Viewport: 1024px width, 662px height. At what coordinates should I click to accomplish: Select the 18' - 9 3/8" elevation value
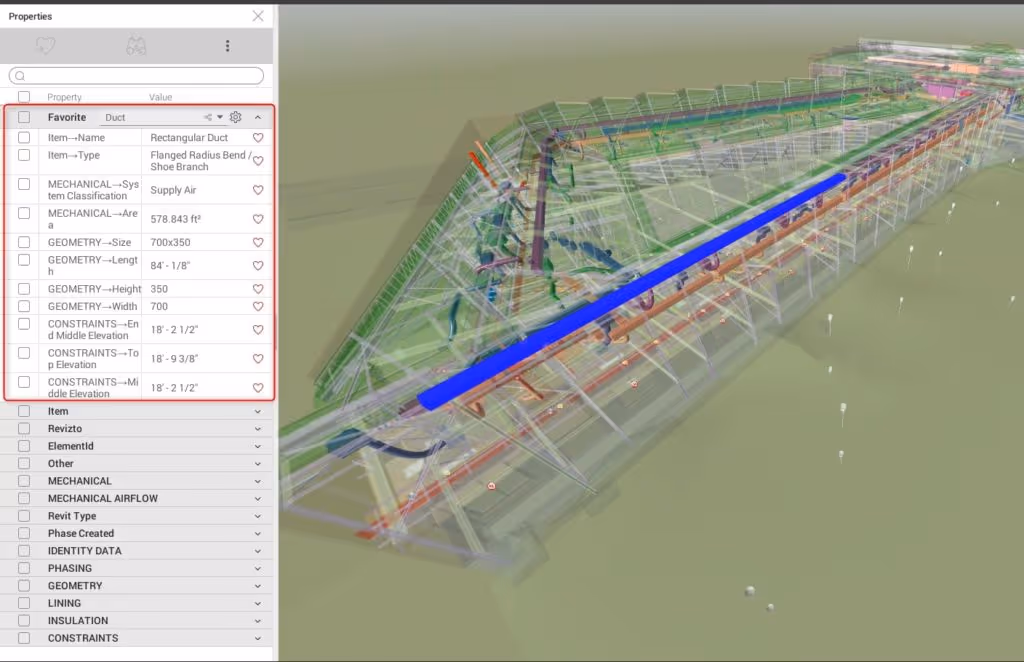[x=174, y=358]
